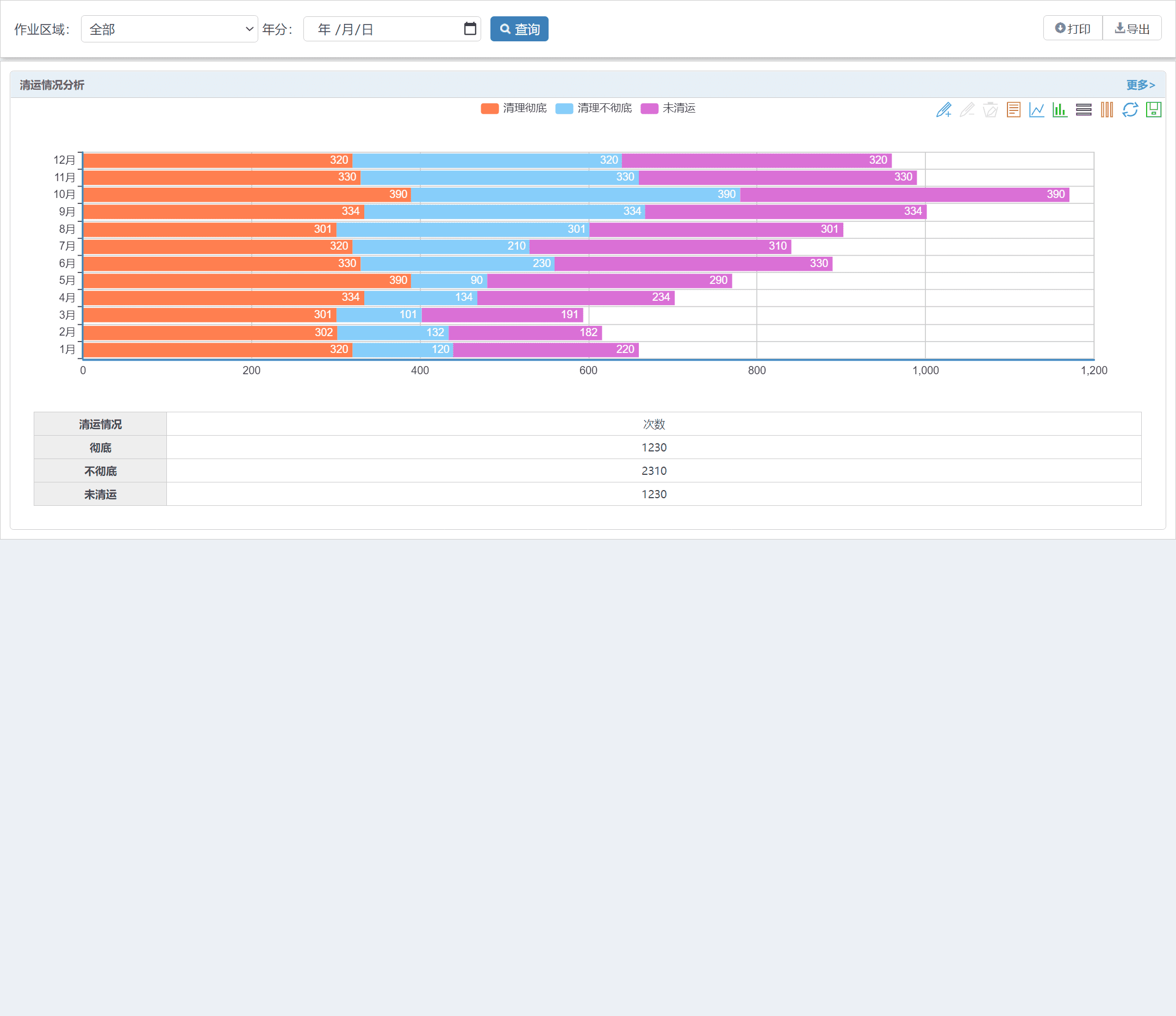Switch chart to tiled columns layout
This screenshot has height=1016, width=1176.
tap(1107, 110)
